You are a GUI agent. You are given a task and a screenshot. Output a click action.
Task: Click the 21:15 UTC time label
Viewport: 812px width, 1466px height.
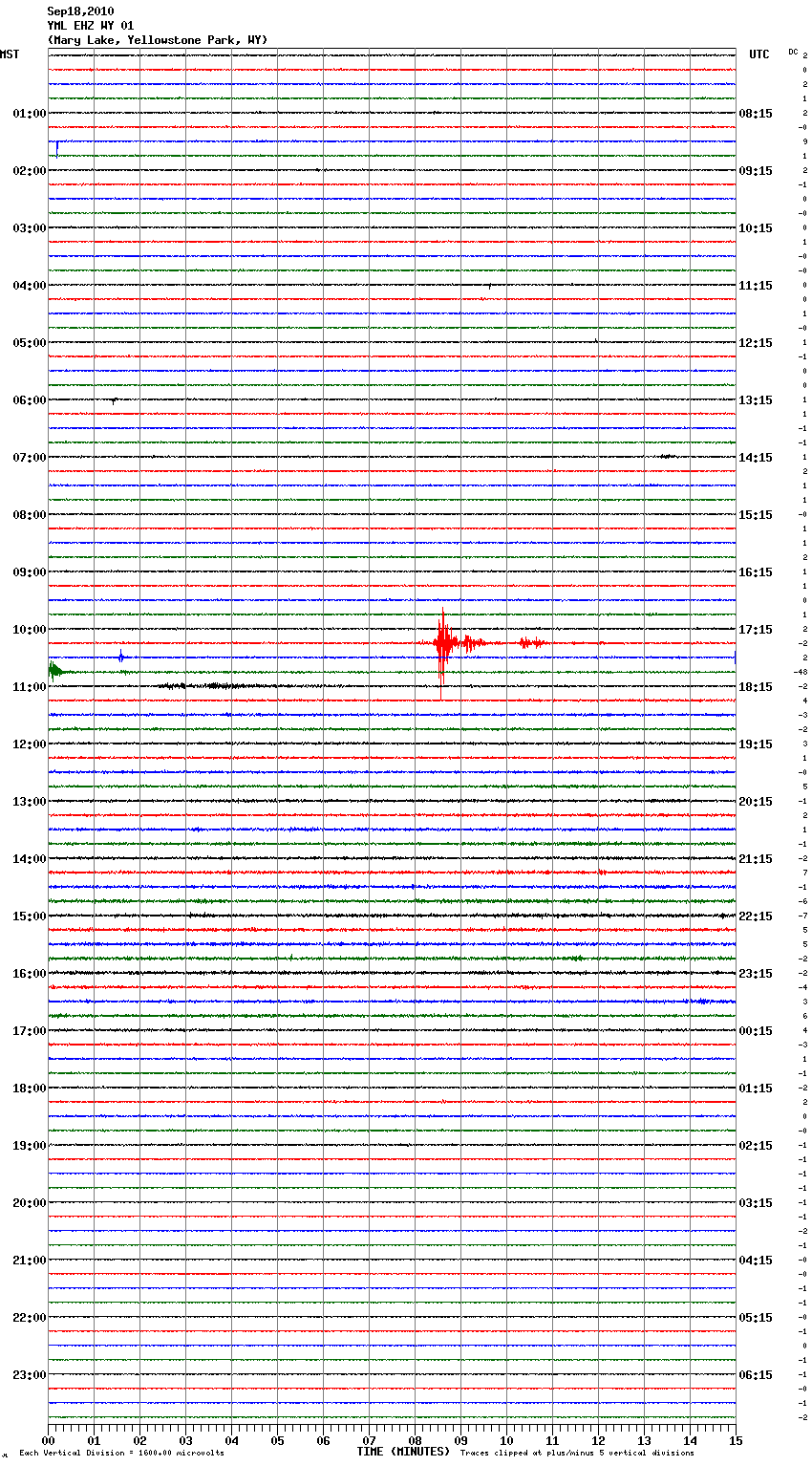click(x=756, y=859)
